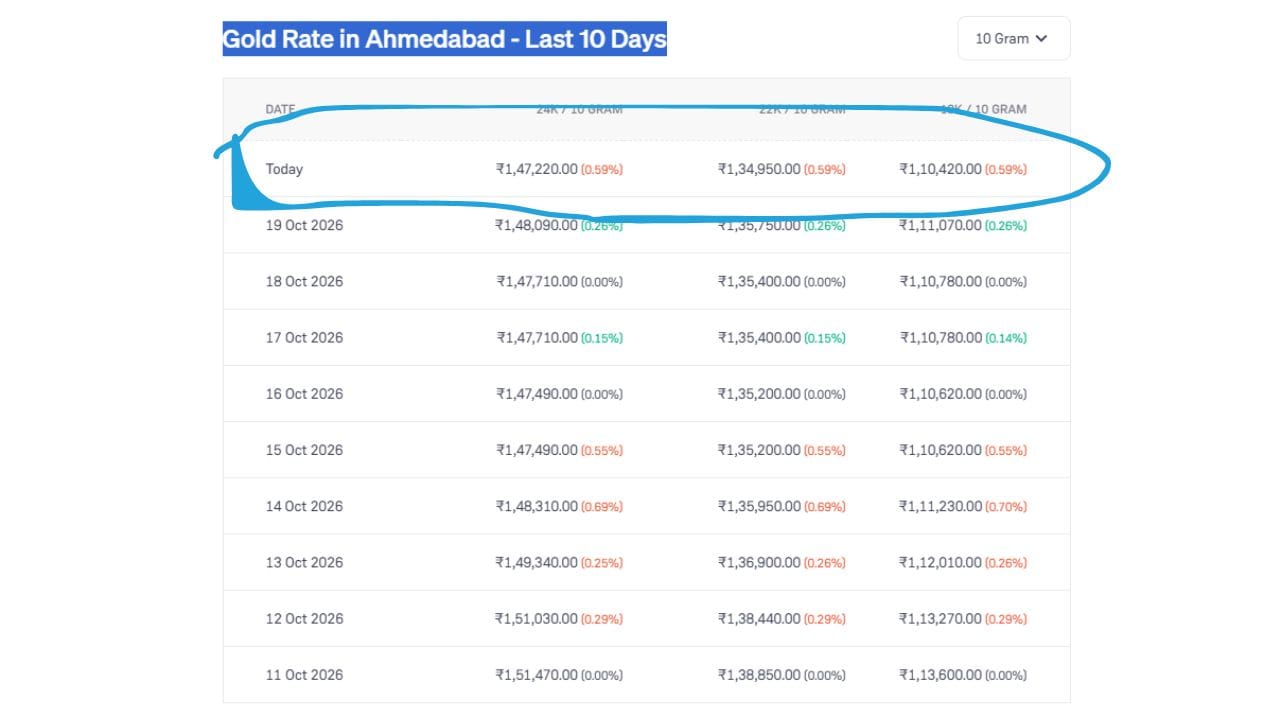Click 17 Oct 18K price ₹1,10,780.00
Image resolution: width=1280 pixels, height=720 pixels.
click(x=940, y=337)
